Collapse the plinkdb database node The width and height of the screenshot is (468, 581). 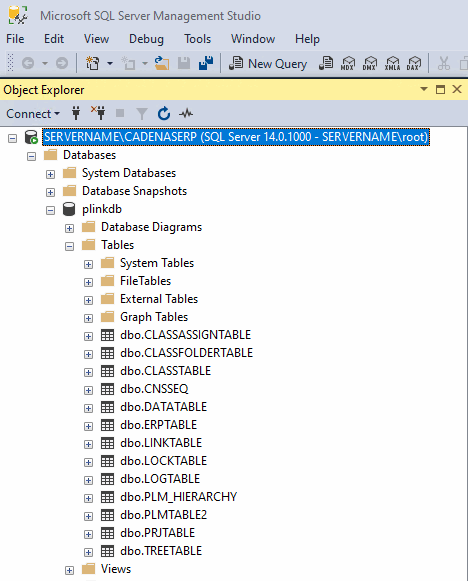[x=50, y=210]
